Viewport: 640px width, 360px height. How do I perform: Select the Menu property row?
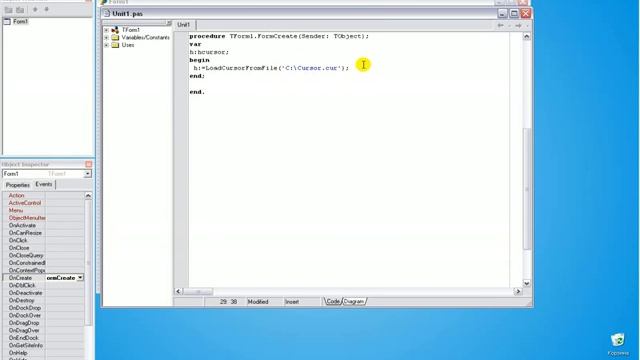pyautogui.click(x=44, y=210)
